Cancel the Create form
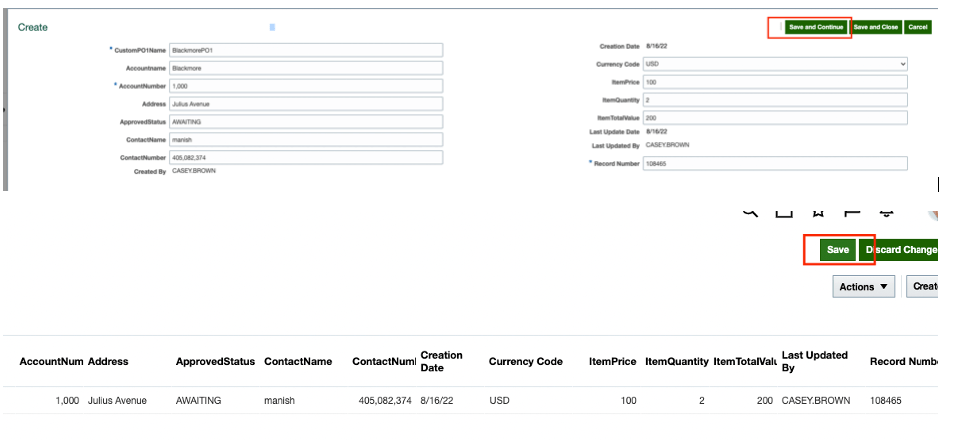 [x=917, y=27]
